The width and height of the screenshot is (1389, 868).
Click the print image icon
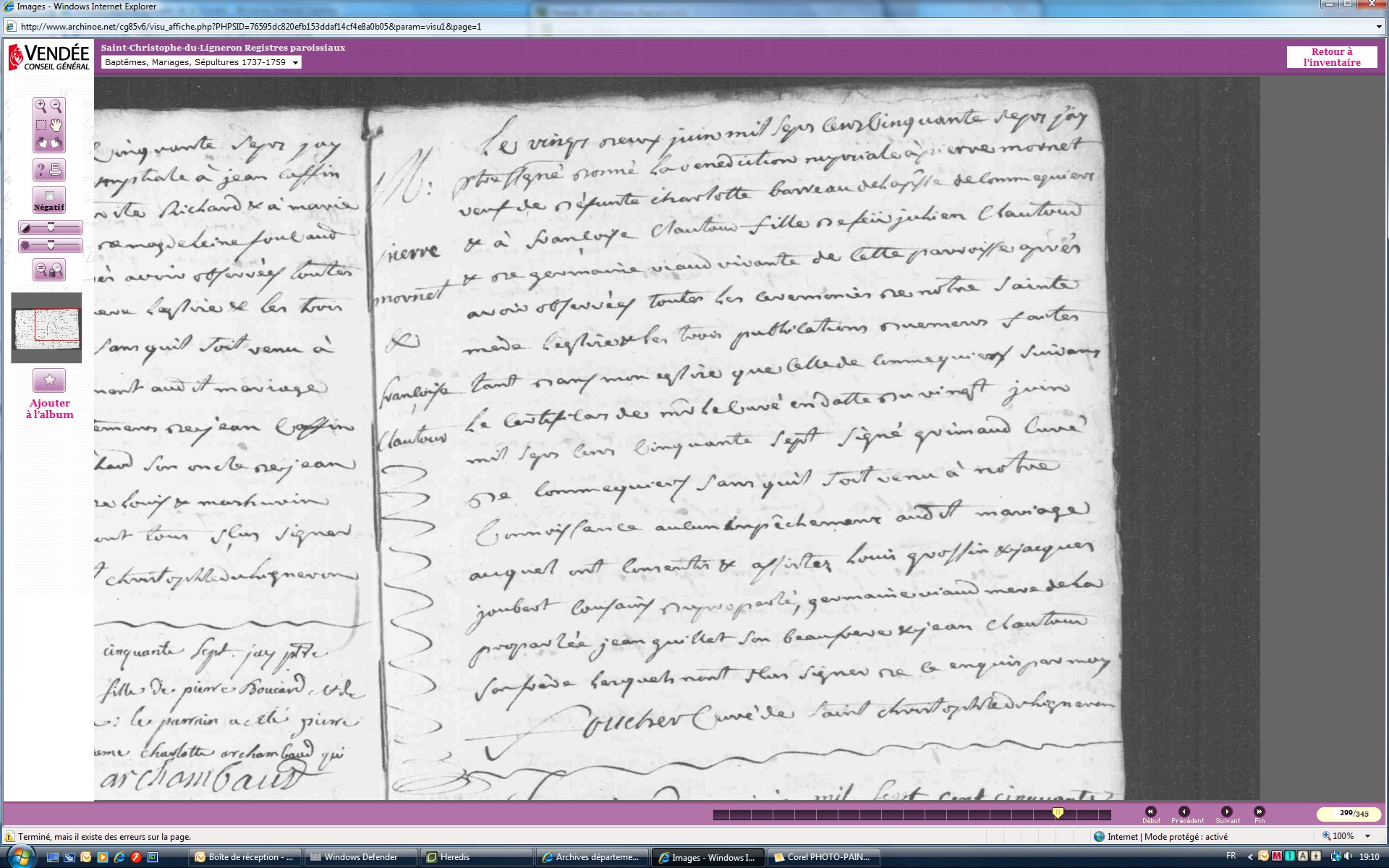56,170
